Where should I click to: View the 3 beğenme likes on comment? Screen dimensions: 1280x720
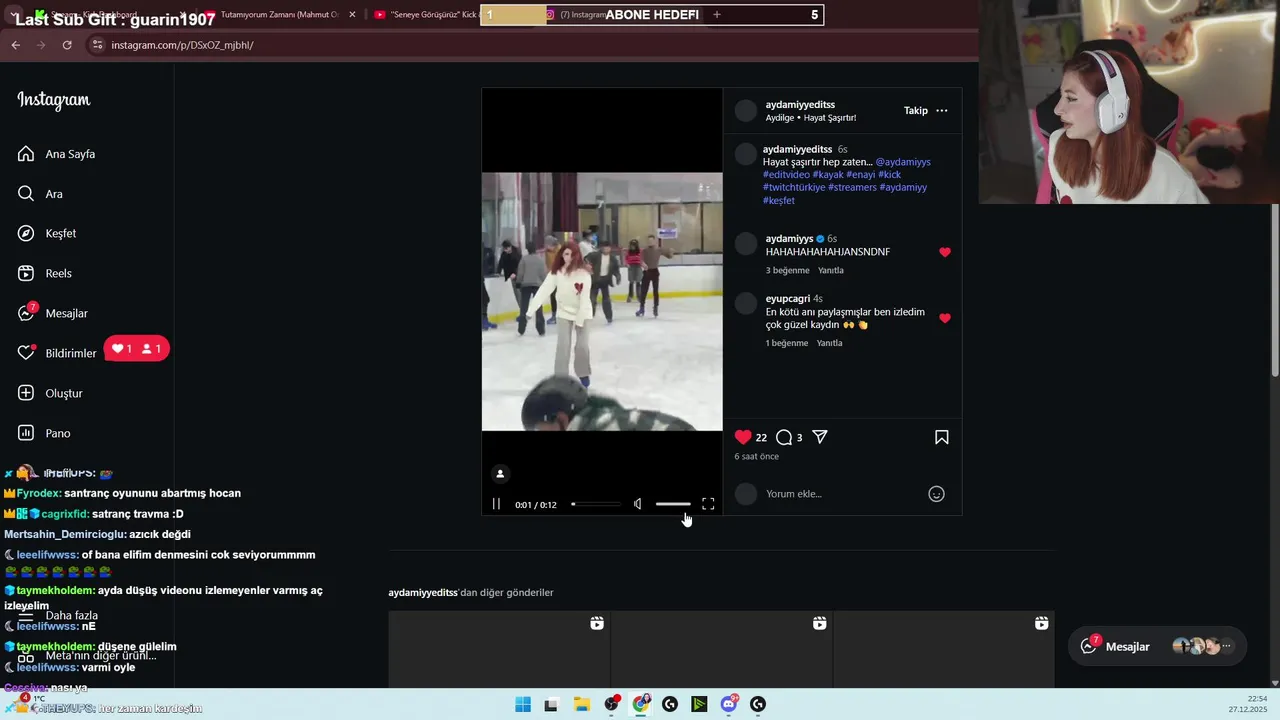click(x=787, y=270)
